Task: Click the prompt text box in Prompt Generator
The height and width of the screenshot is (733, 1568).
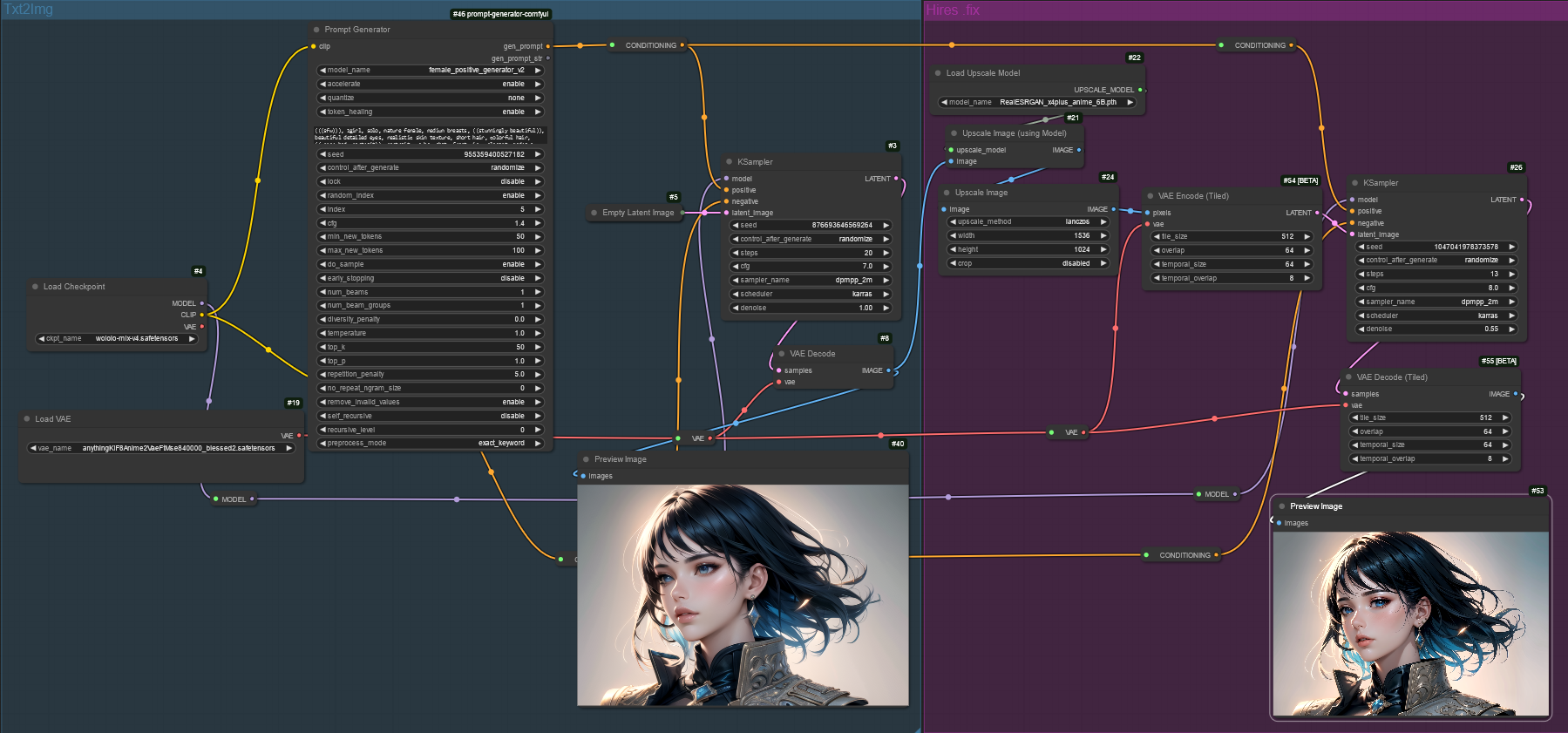Action: [x=431, y=134]
